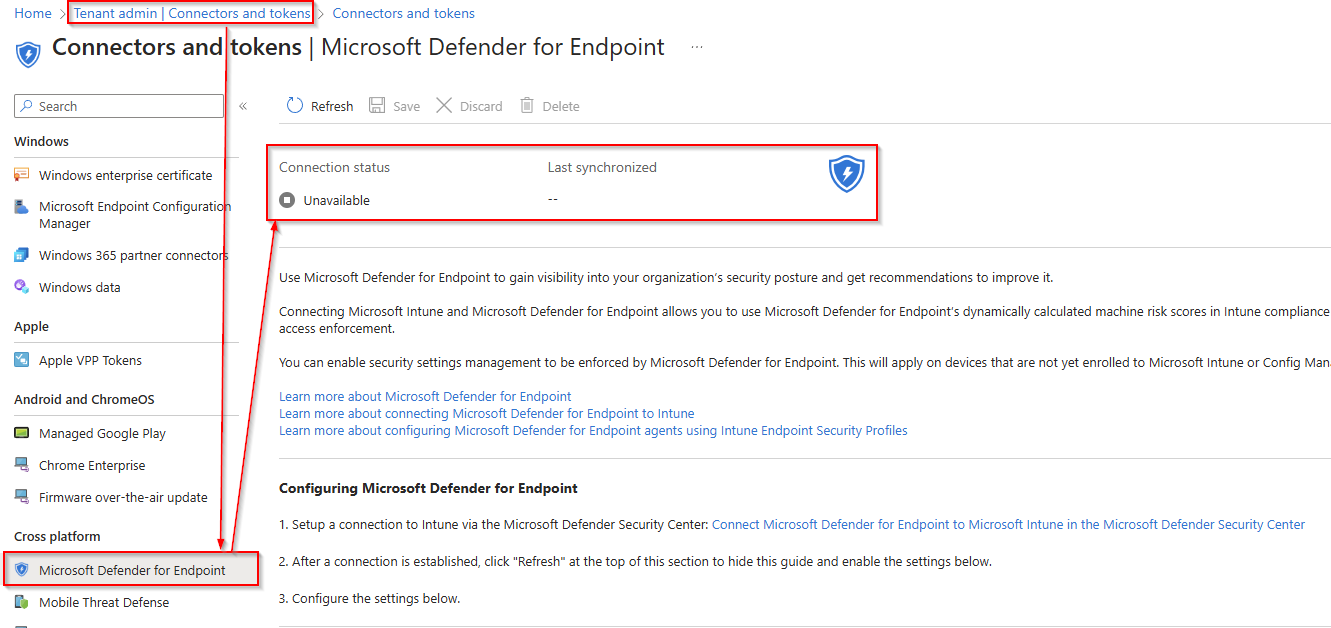Screen dimensions: 1331x628
Task: Click the Discard X icon
Action: (x=444, y=106)
